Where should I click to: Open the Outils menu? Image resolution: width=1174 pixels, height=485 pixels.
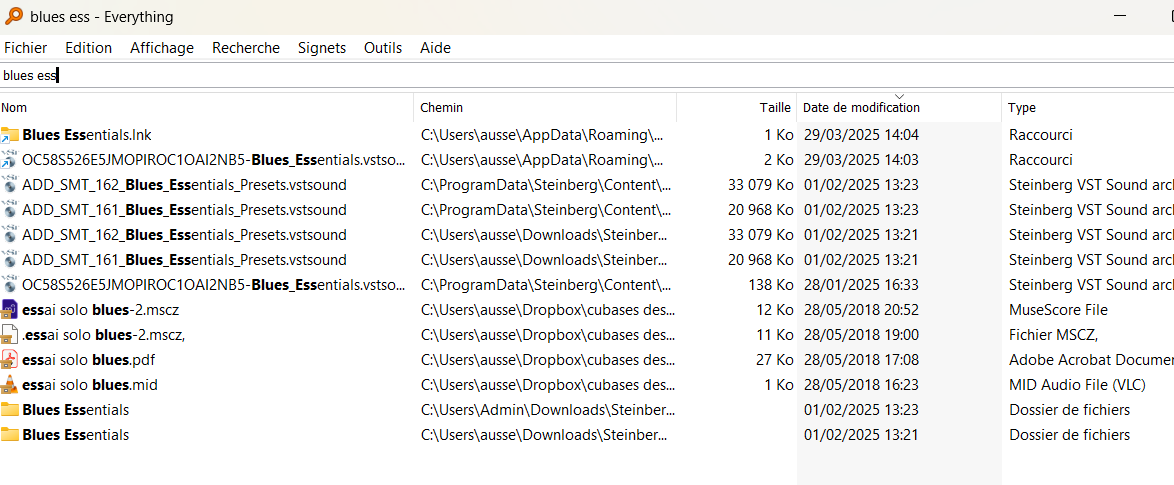pos(383,48)
